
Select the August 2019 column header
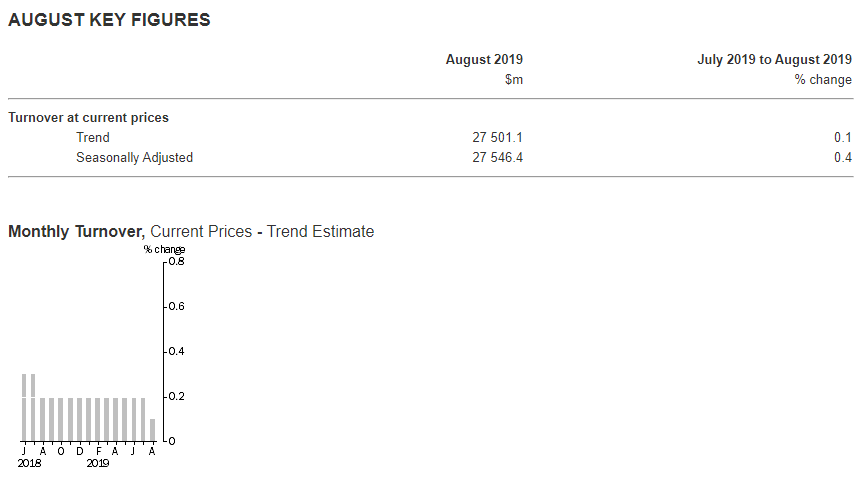484,59
